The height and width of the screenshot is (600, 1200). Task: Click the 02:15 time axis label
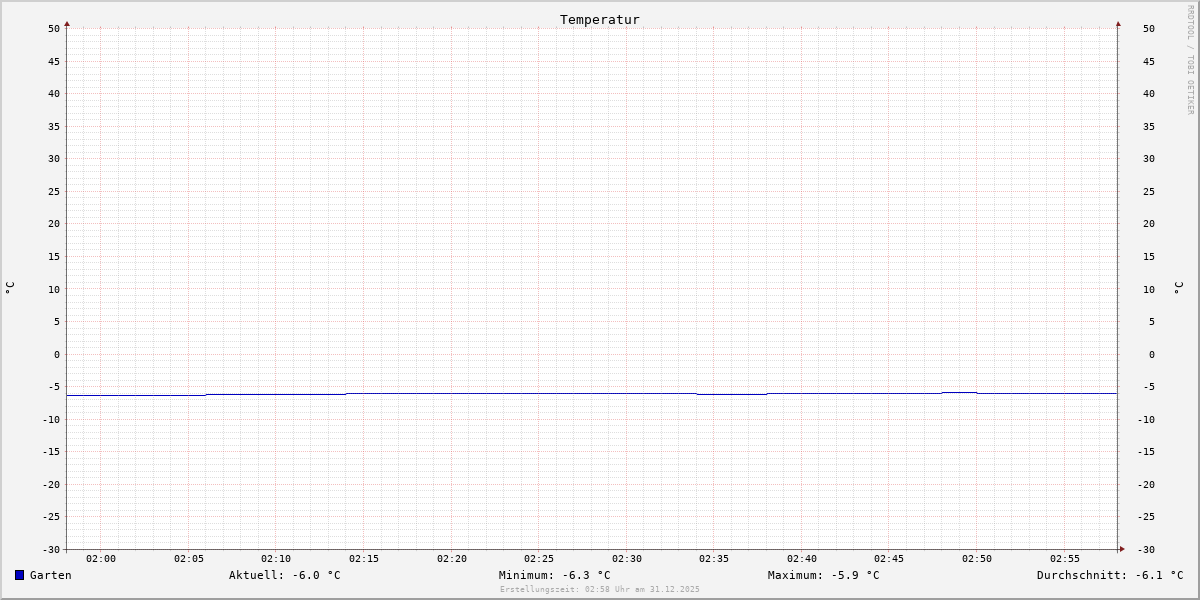[x=364, y=558]
